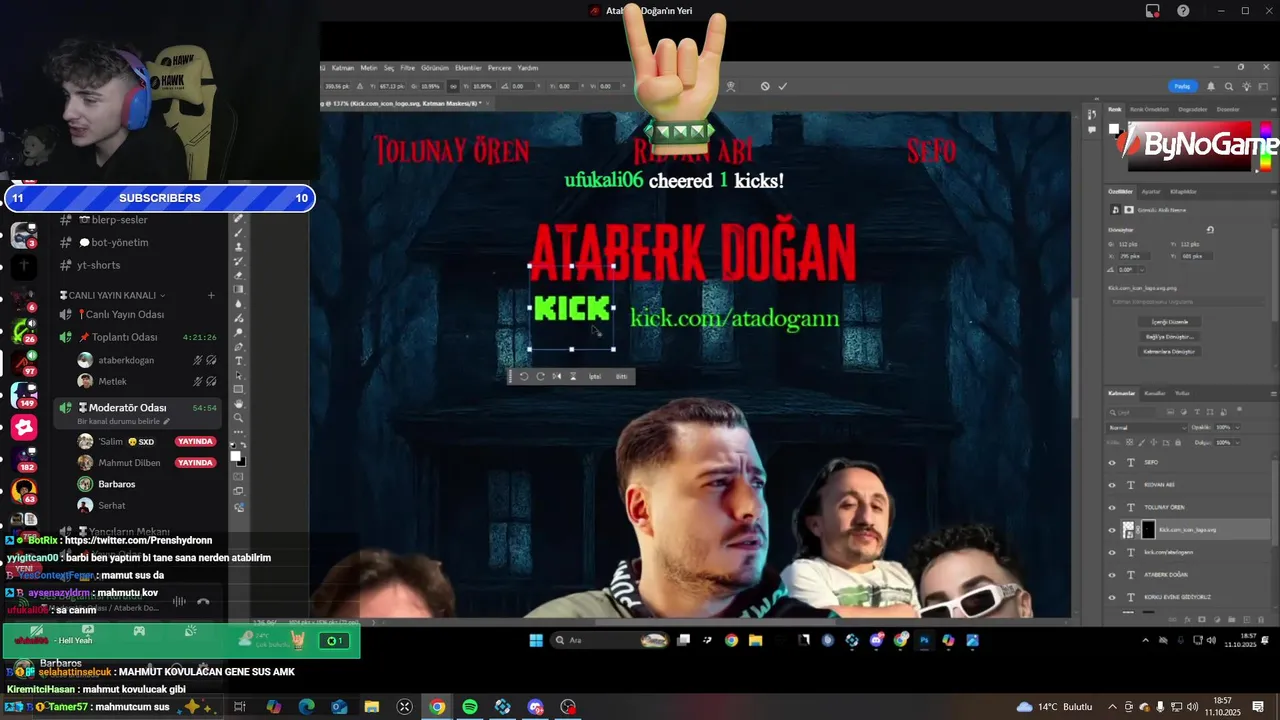
Task: Hide the Kick.com_icon_logo.svg layer
Action: [x=1112, y=530]
